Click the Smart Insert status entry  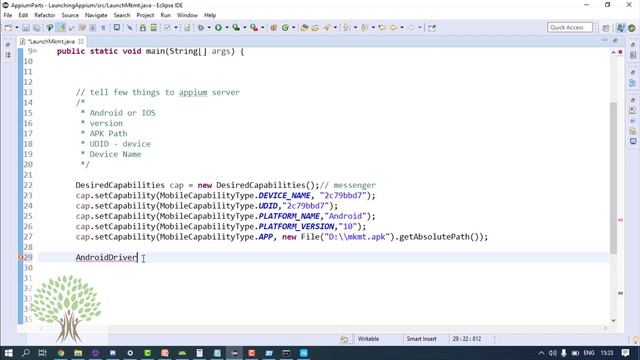pyautogui.click(x=421, y=339)
